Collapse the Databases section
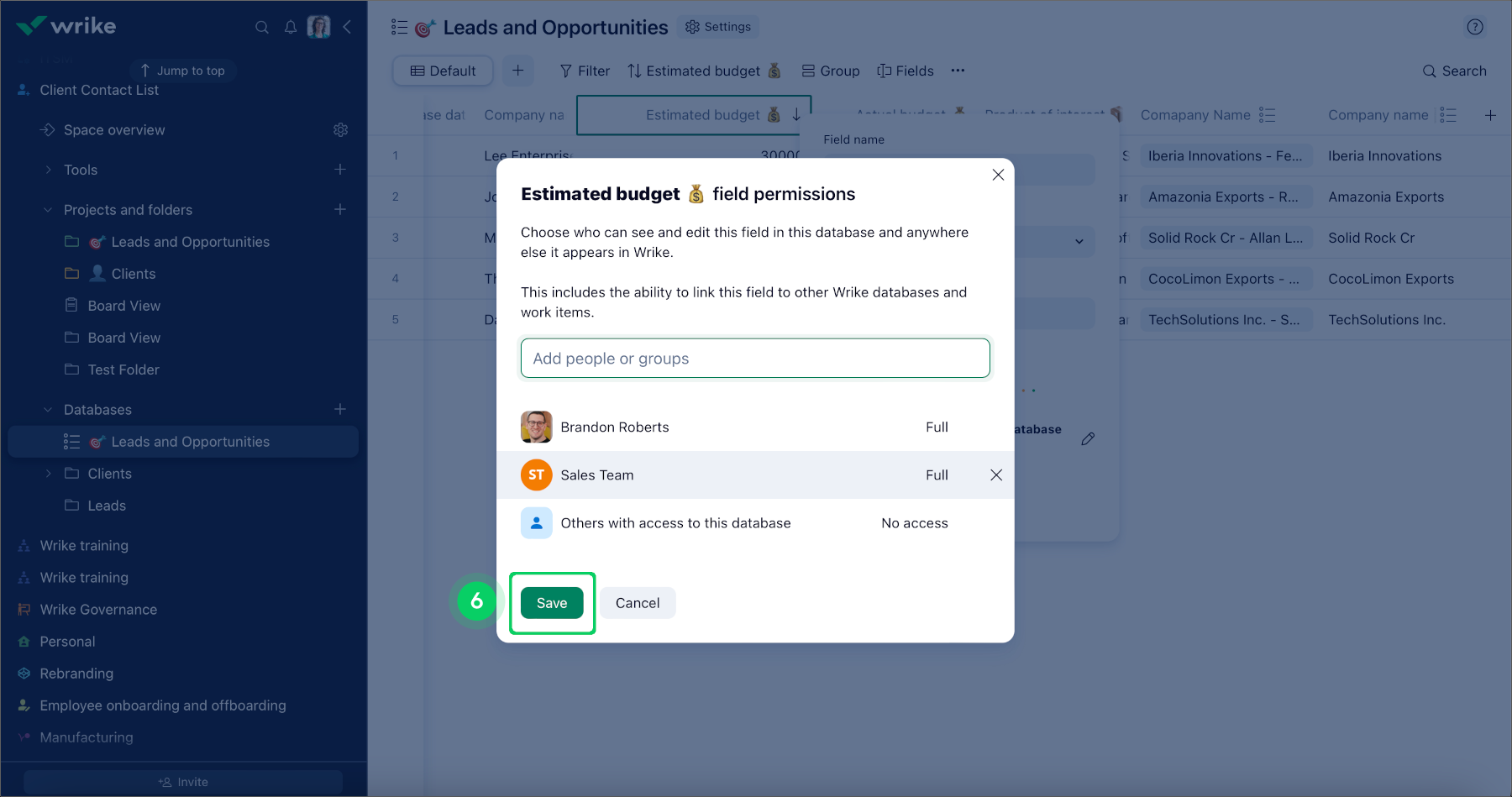 pos(48,410)
